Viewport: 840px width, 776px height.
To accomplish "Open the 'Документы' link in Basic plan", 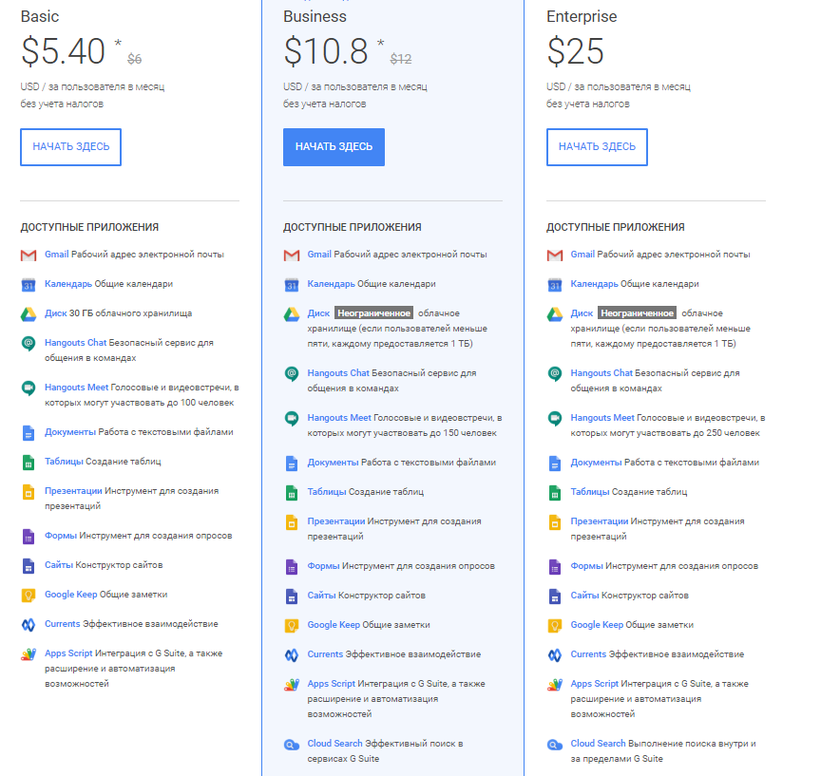I will point(70,432).
